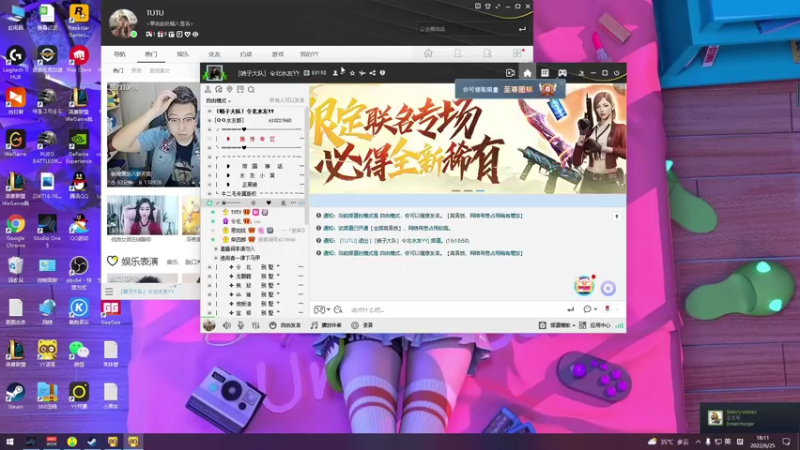Check the green network signal bars icon
The image size is (800, 450).
(619, 325)
